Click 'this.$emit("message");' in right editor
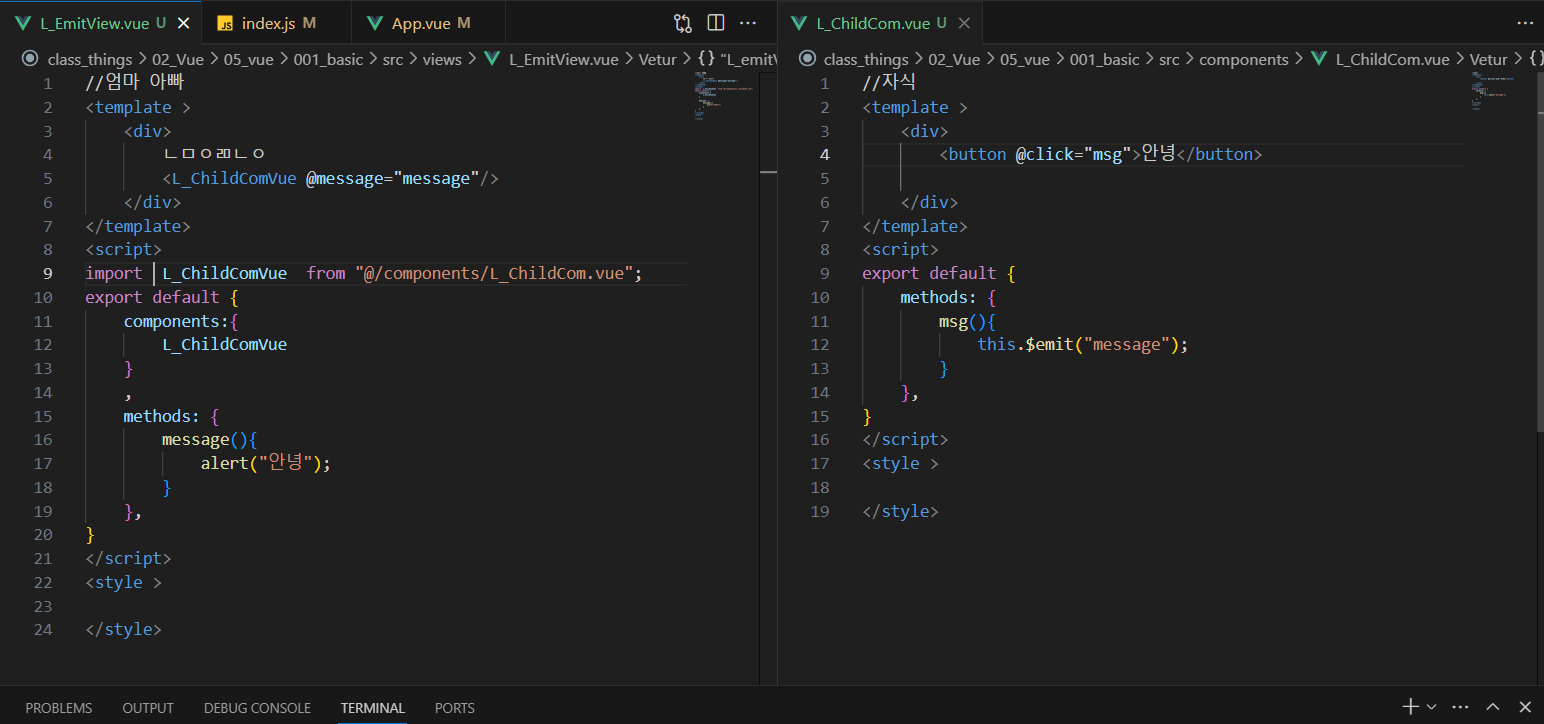 point(1083,344)
